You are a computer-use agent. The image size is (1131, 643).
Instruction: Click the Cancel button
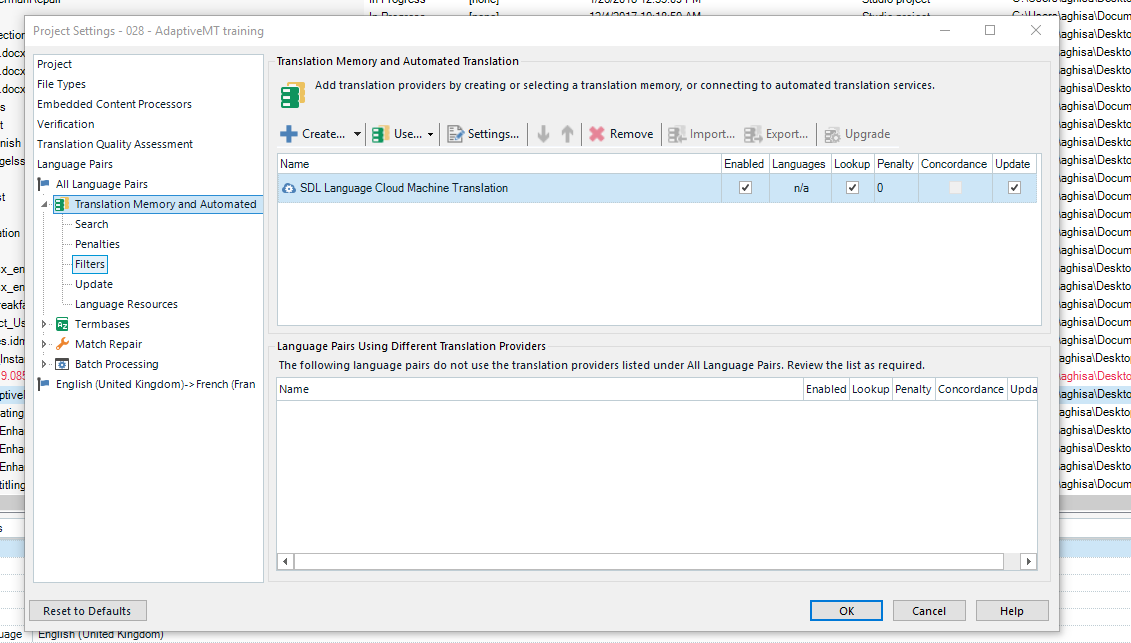click(929, 611)
